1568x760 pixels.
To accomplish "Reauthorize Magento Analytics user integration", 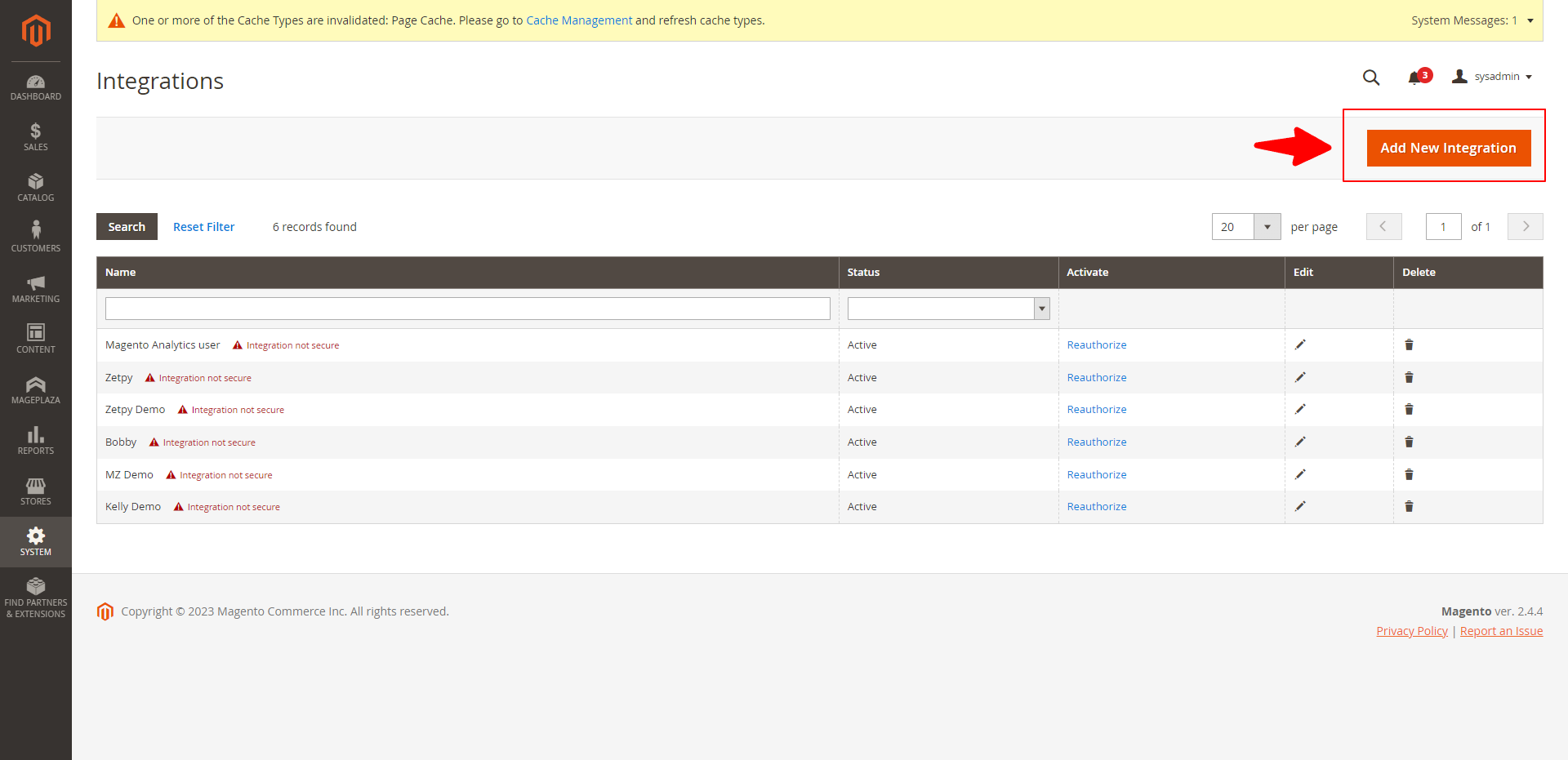I will [x=1097, y=345].
